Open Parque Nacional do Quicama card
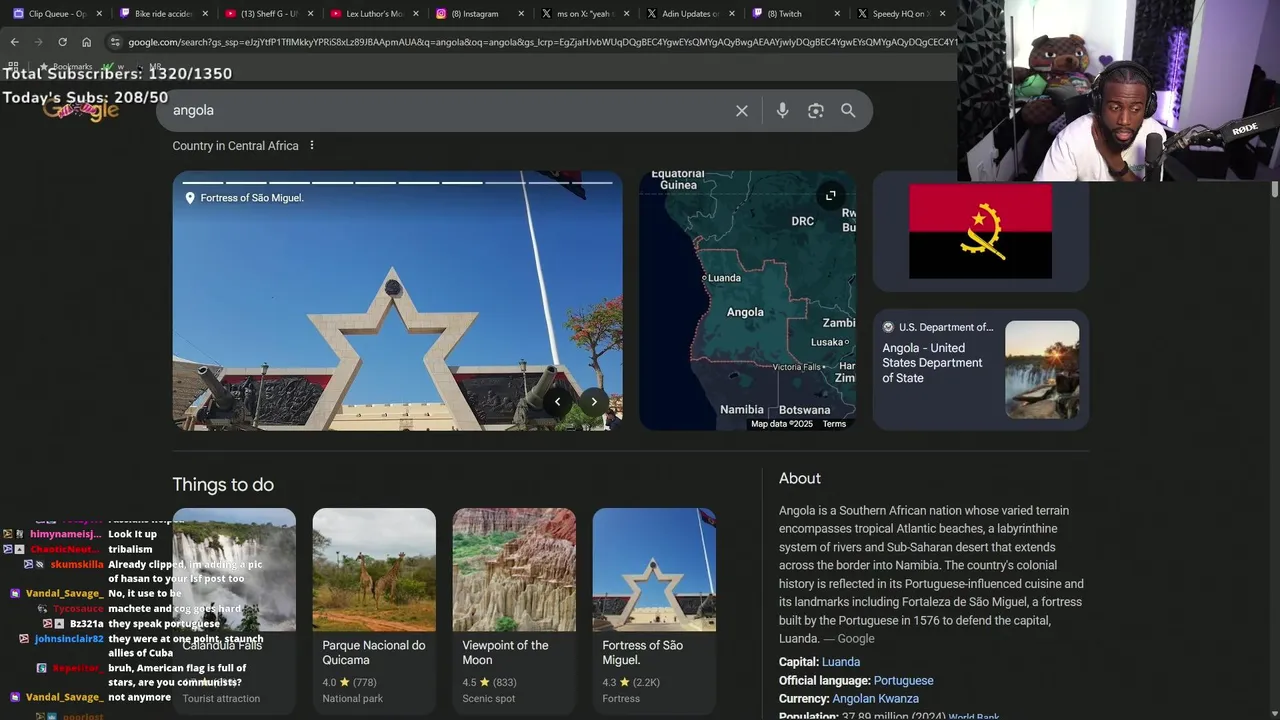Image resolution: width=1280 pixels, height=720 pixels. pos(374,611)
